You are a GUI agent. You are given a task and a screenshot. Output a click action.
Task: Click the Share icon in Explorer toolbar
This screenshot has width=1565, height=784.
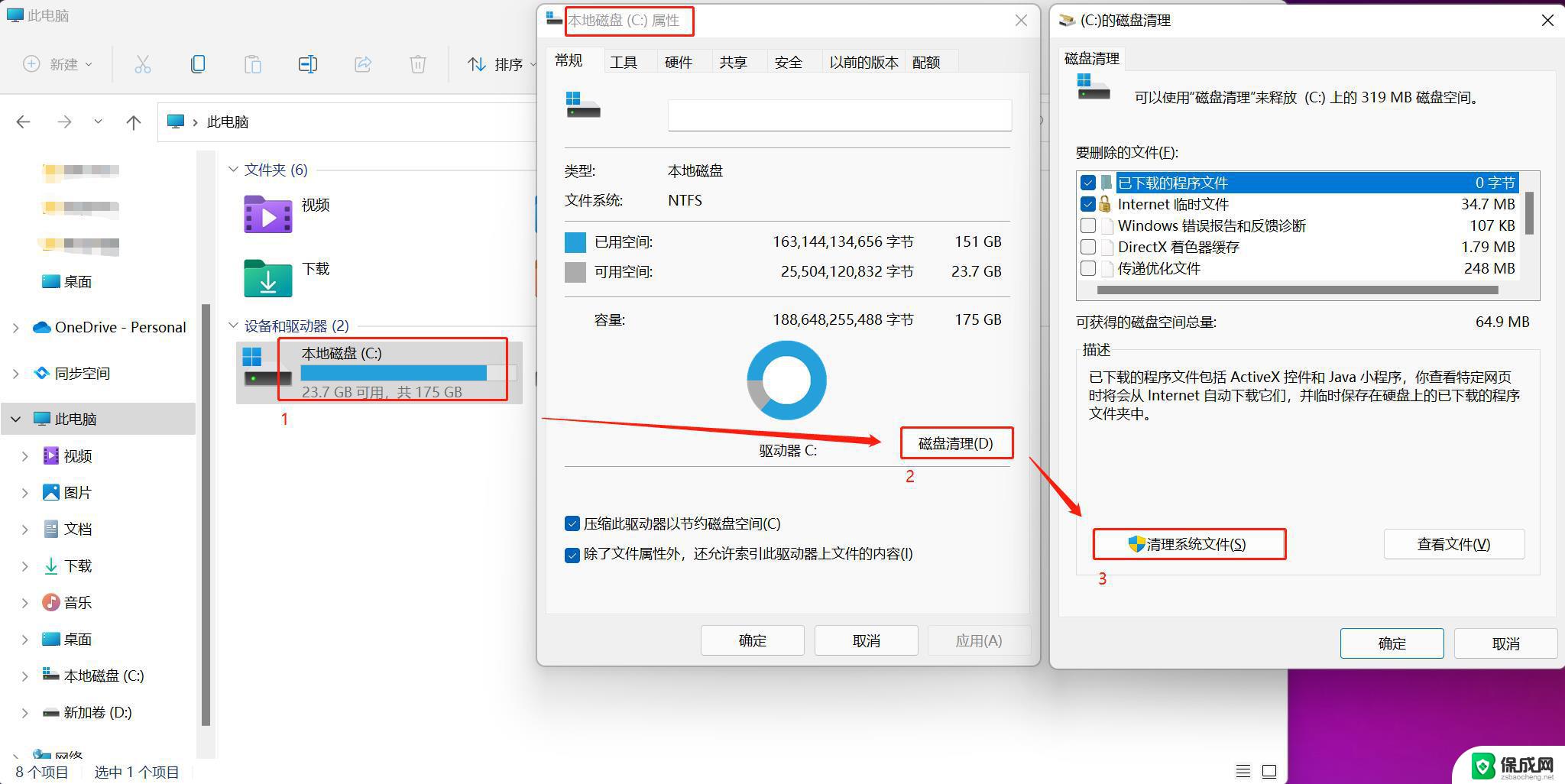(x=363, y=64)
